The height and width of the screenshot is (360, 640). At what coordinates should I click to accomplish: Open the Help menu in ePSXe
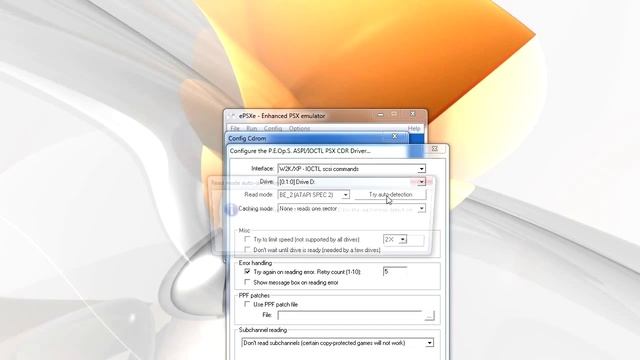click(x=414, y=128)
